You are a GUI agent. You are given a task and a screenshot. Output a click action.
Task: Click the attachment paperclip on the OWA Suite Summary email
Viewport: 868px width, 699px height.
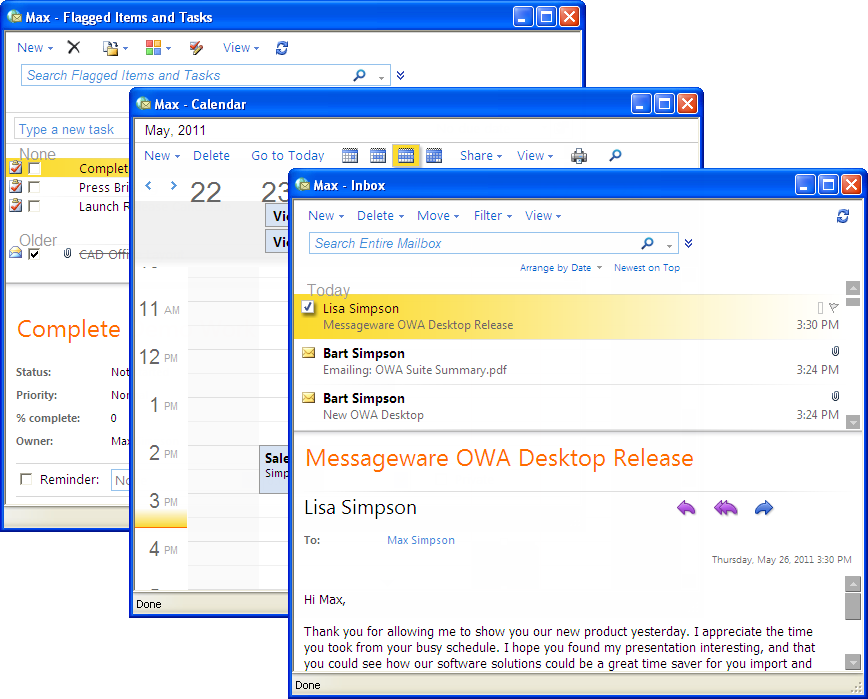tap(835, 351)
